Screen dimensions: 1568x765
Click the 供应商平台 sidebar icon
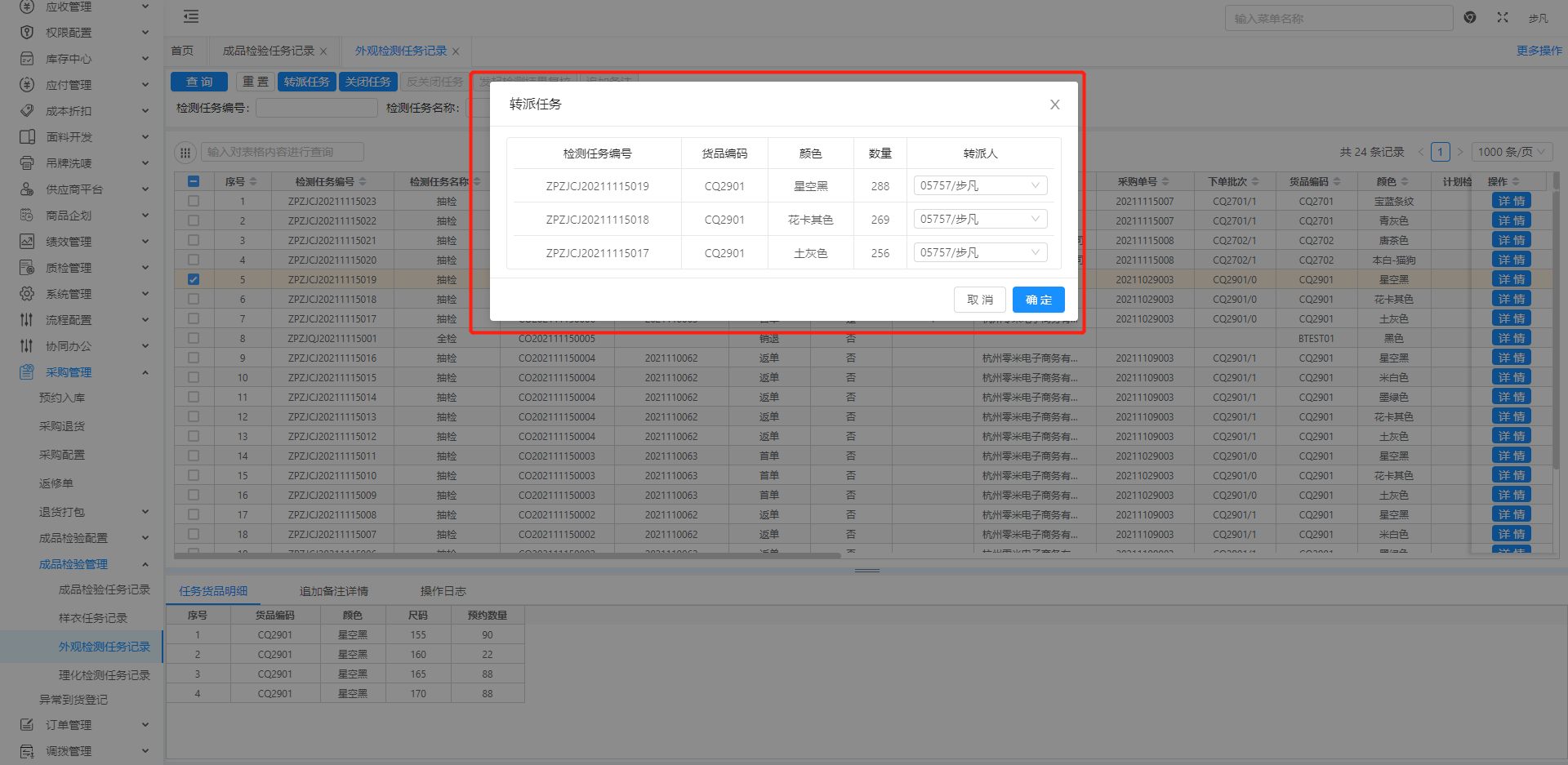[27, 189]
